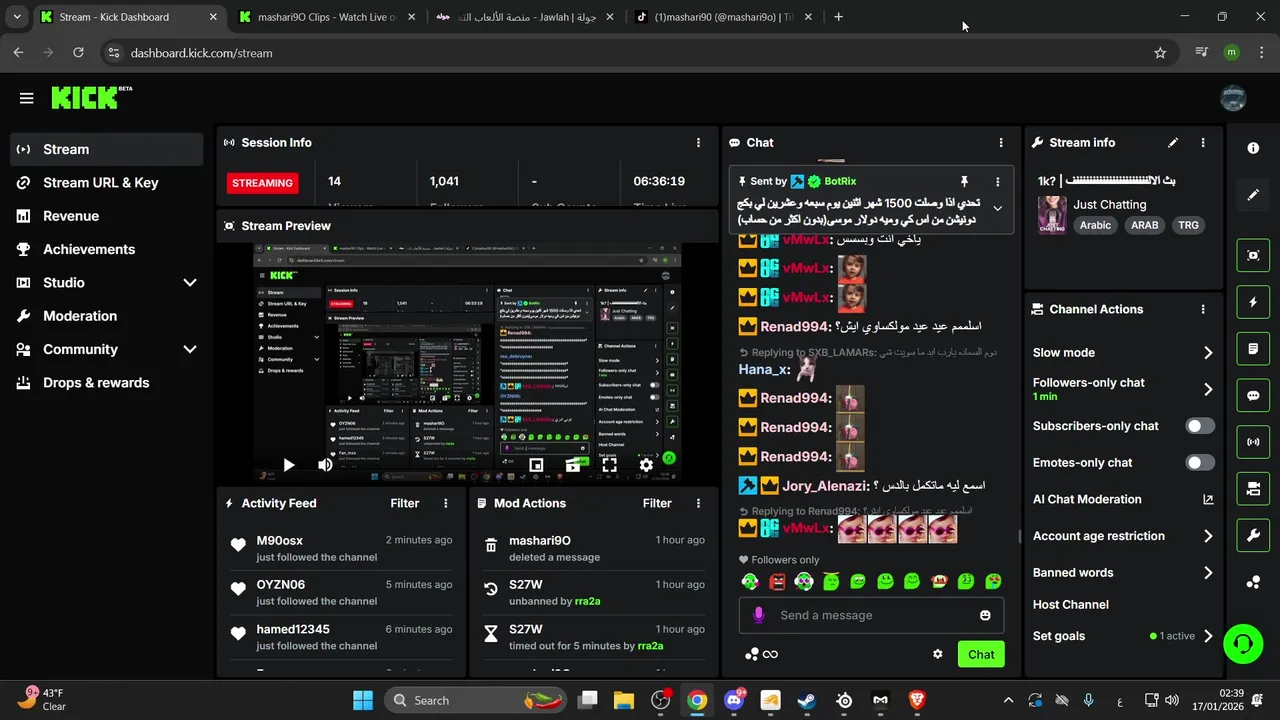This screenshot has width=1280, height=720.
Task: Expand the Community sidebar section
Action: (x=190, y=349)
